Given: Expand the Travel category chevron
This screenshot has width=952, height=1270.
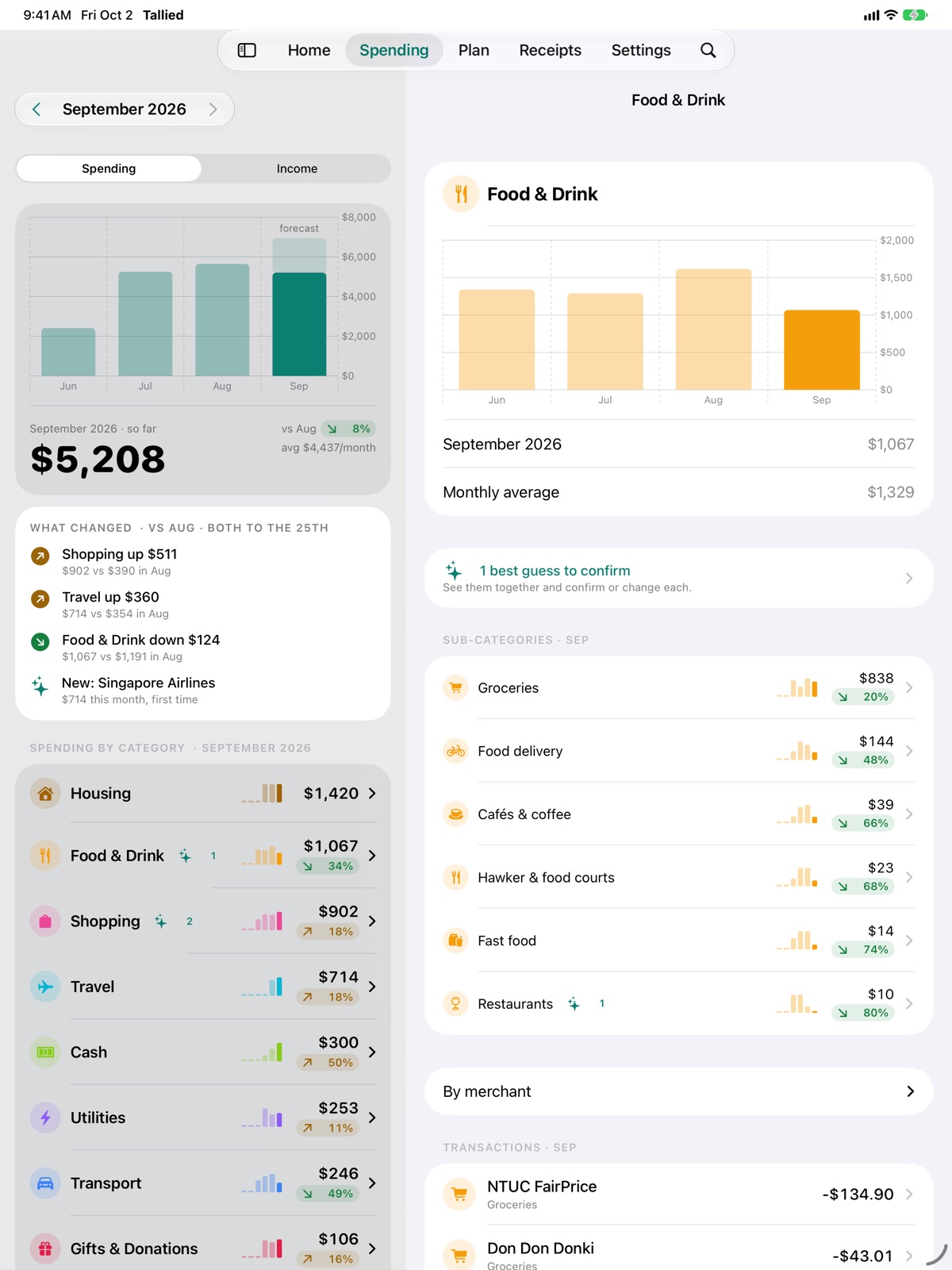Looking at the screenshot, I should click(372, 987).
